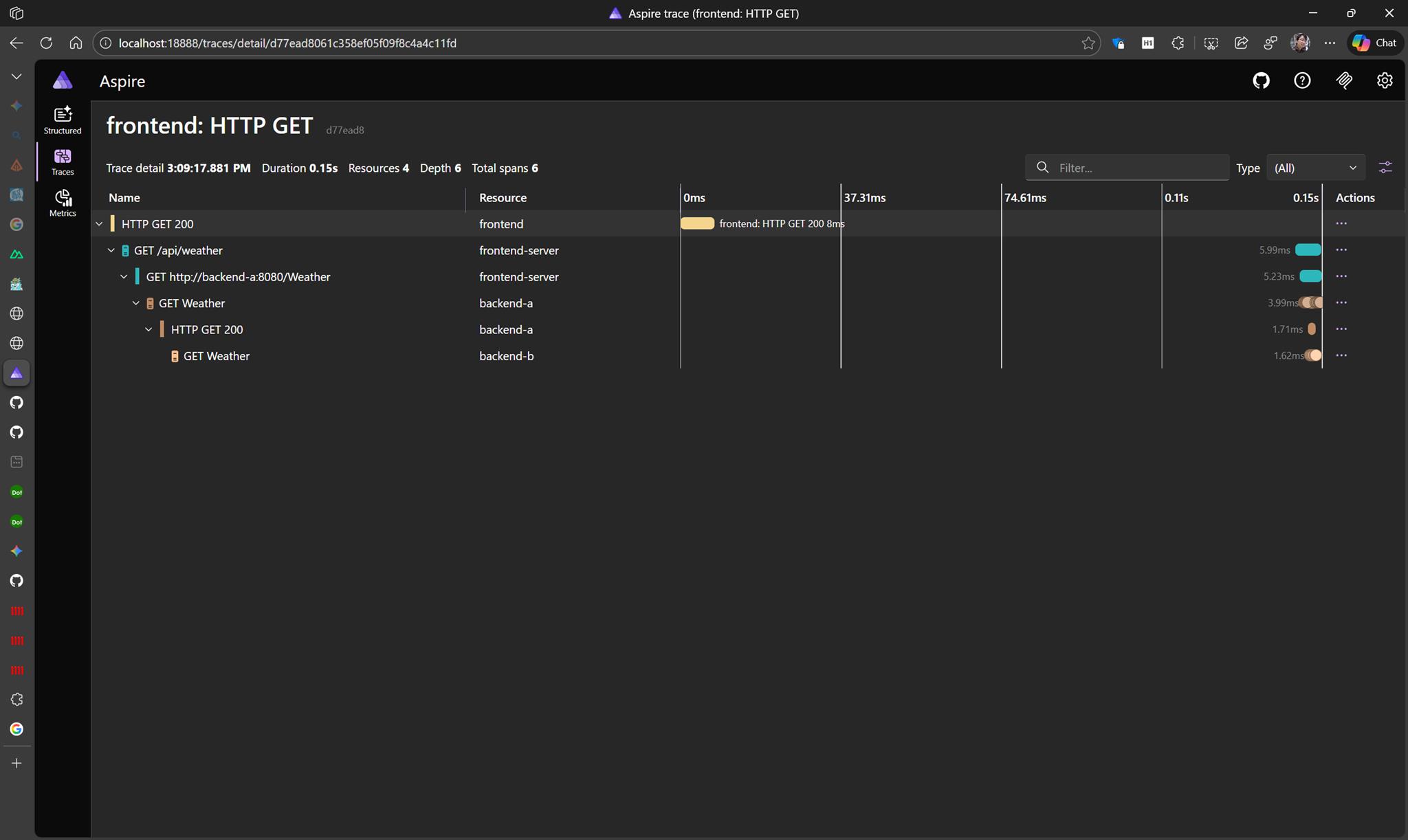Image resolution: width=1408 pixels, height=840 pixels.
Task: Open the assistant icon next to Help
Action: pos(1344,80)
